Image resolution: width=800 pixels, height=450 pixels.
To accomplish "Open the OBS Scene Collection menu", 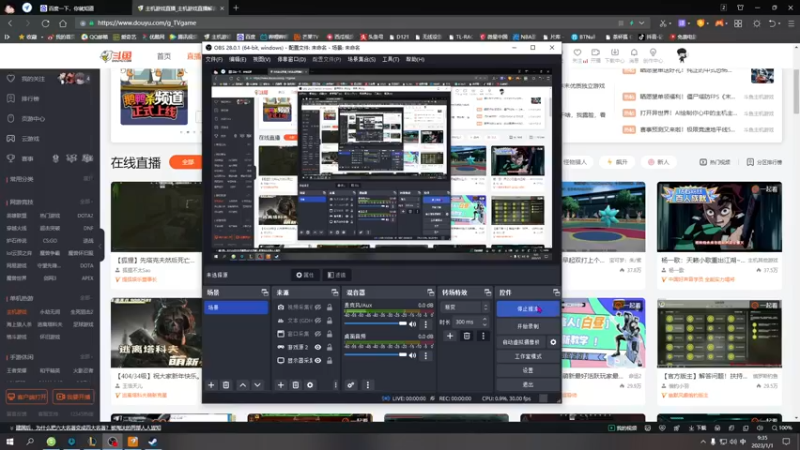I will (x=361, y=59).
